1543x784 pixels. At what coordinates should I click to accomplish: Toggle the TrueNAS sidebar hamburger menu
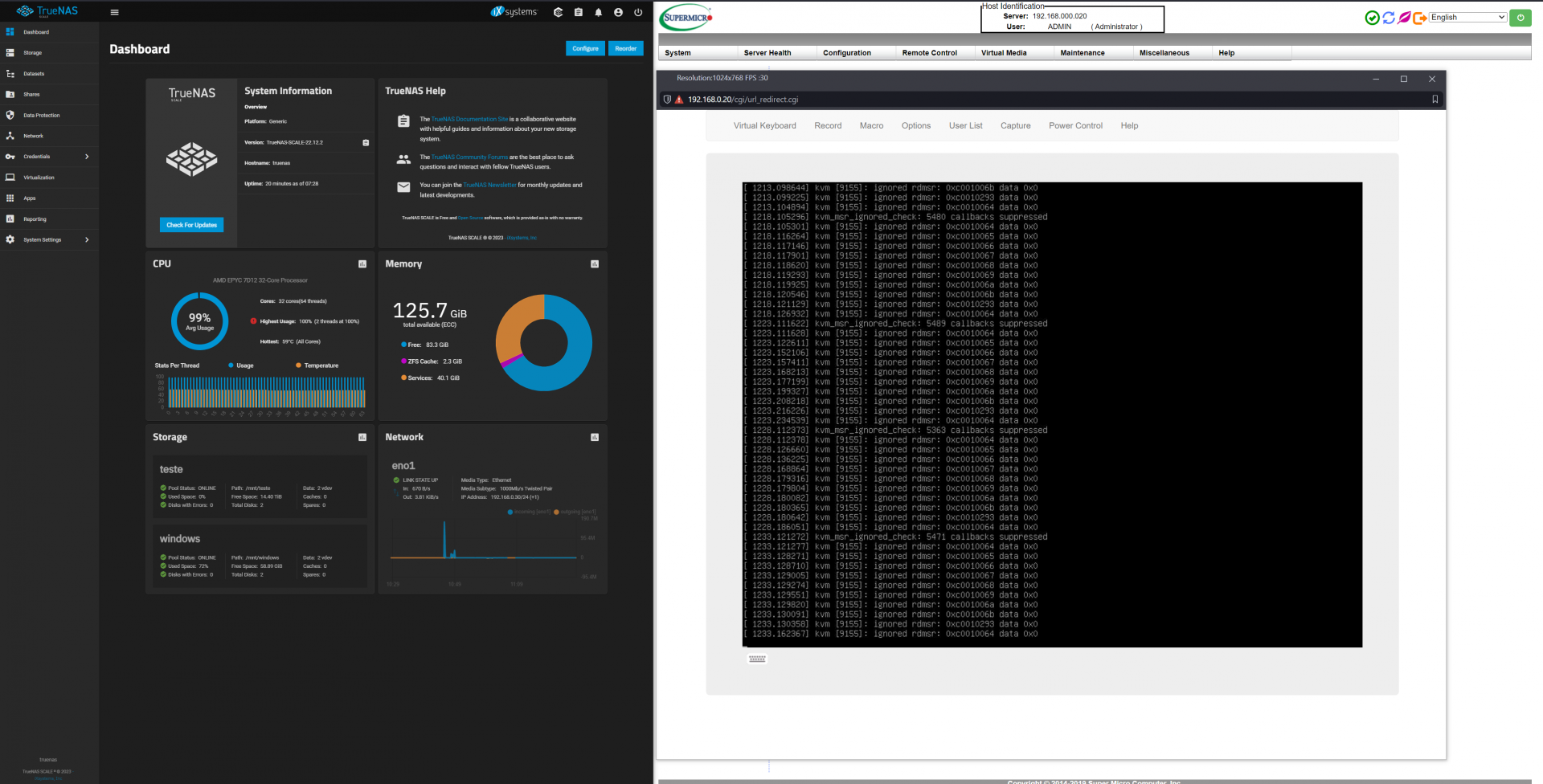click(114, 12)
